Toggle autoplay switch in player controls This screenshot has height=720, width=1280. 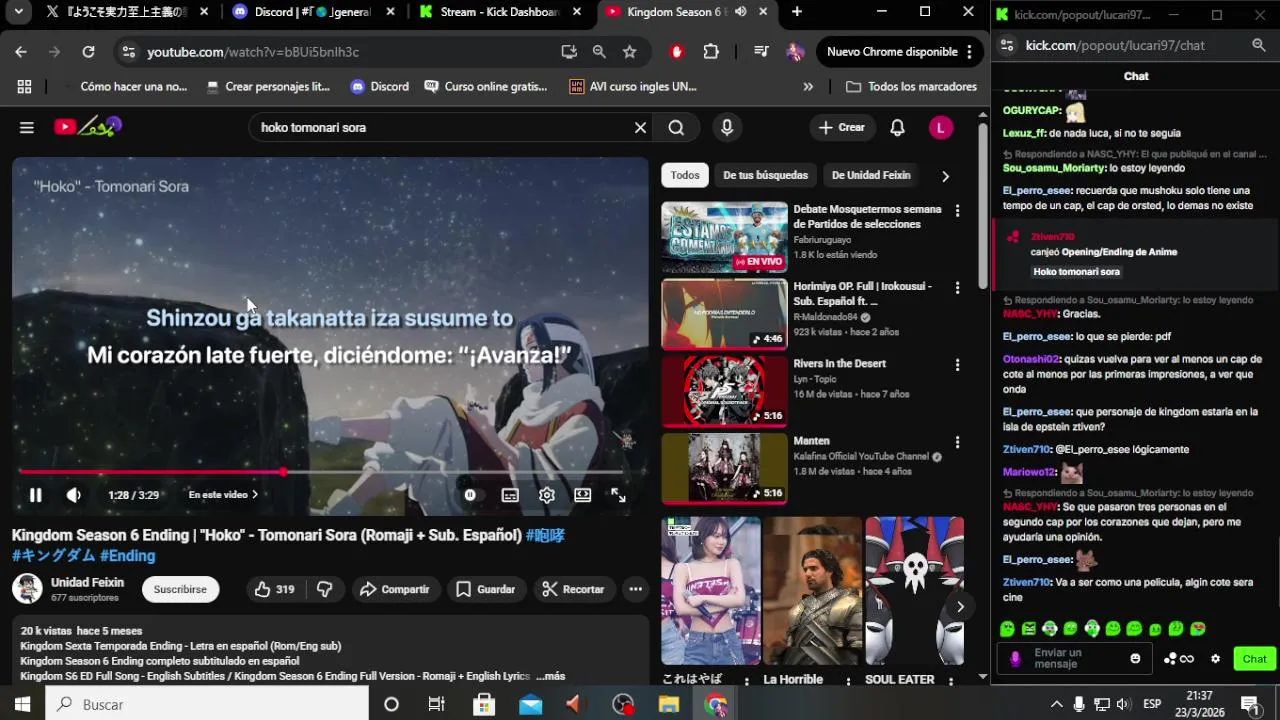coord(470,495)
